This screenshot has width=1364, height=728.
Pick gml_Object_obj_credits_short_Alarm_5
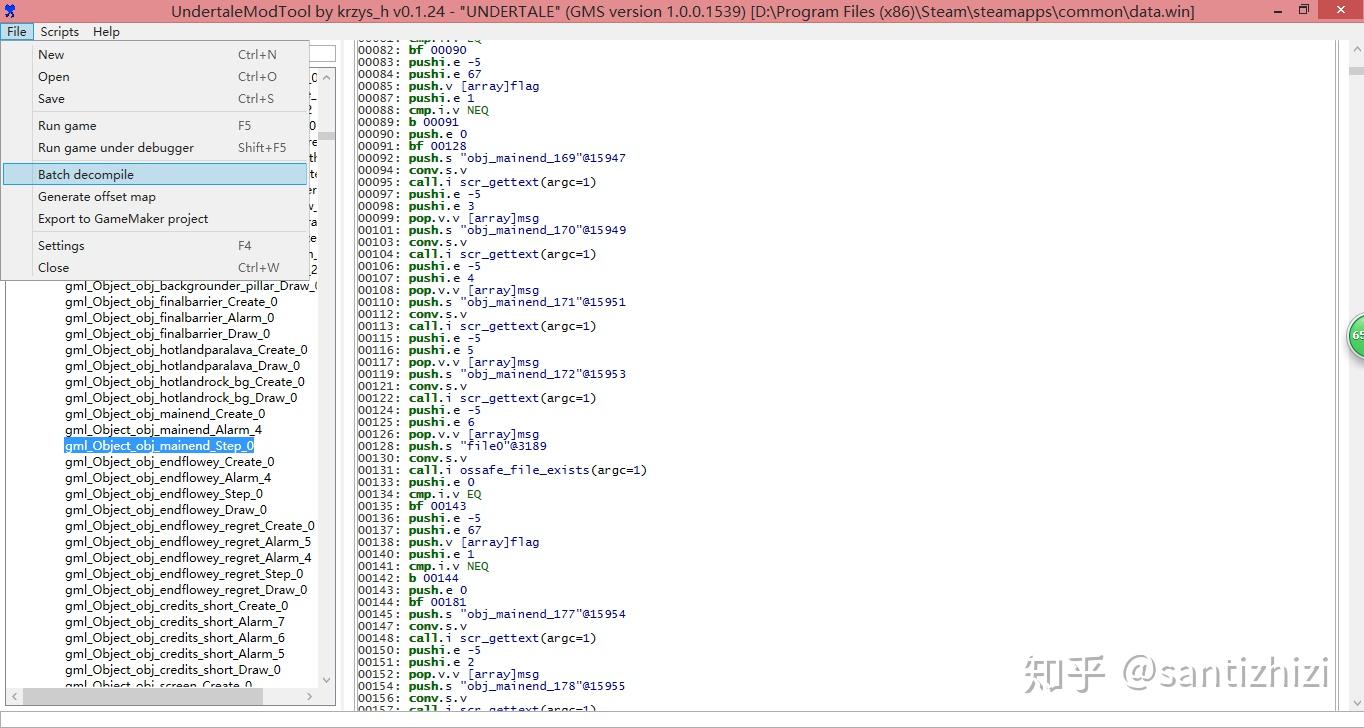point(175,654)
